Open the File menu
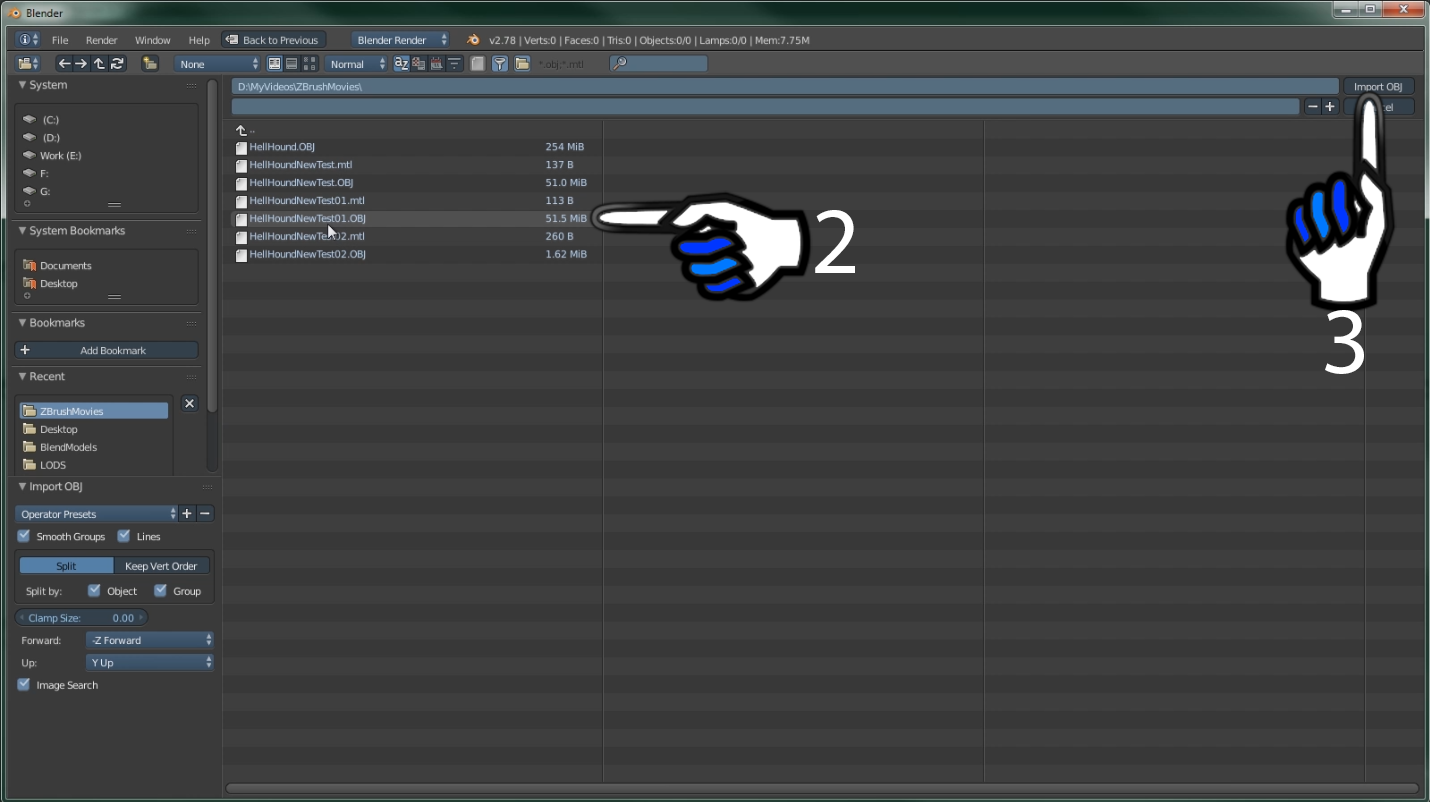The height and width of the screenshot is (802, 1430). (60, 40)
